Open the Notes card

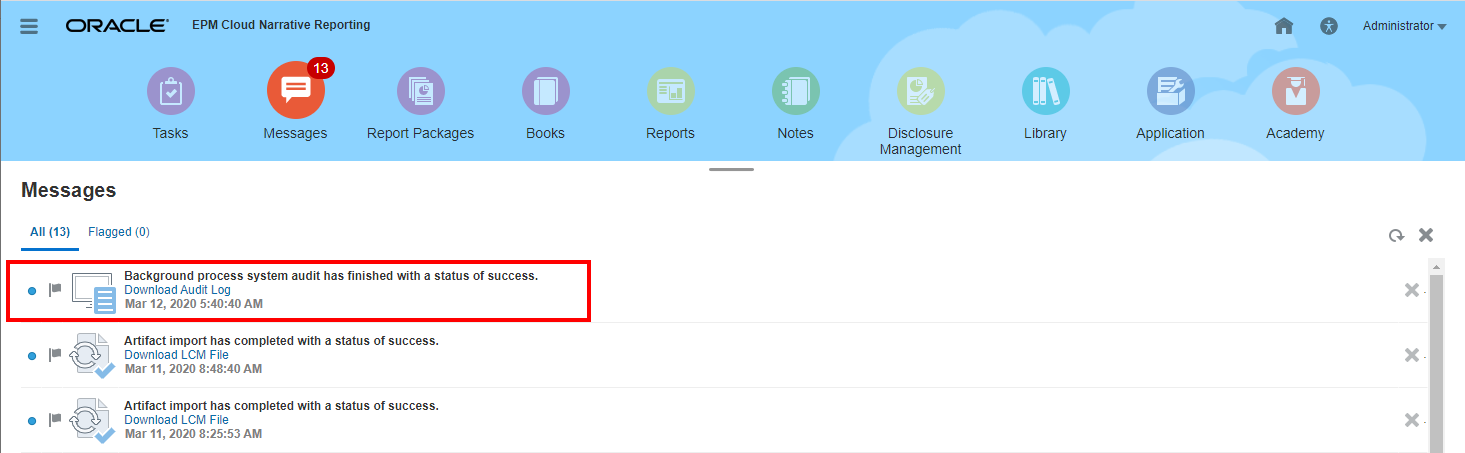click(795, 103)
